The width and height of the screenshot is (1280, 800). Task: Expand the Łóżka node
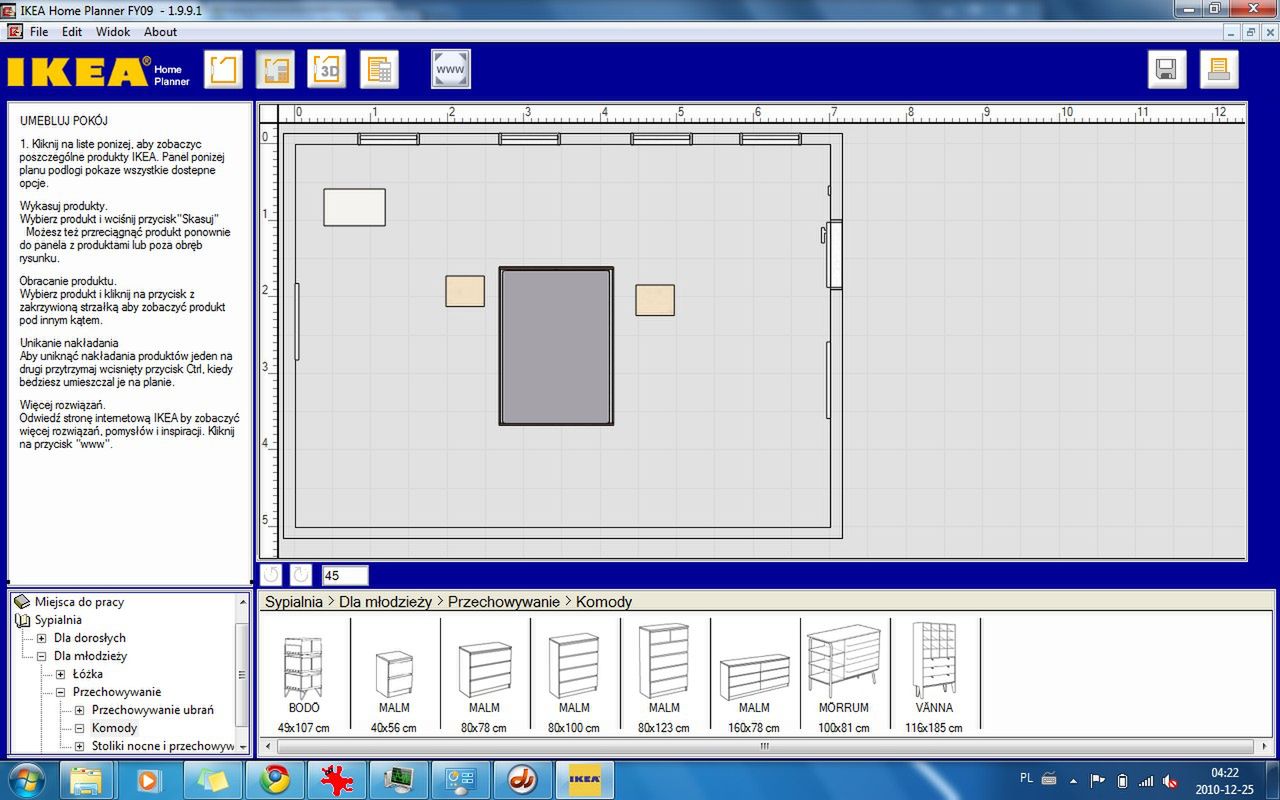pyautogui.click(x=60, y=674)
